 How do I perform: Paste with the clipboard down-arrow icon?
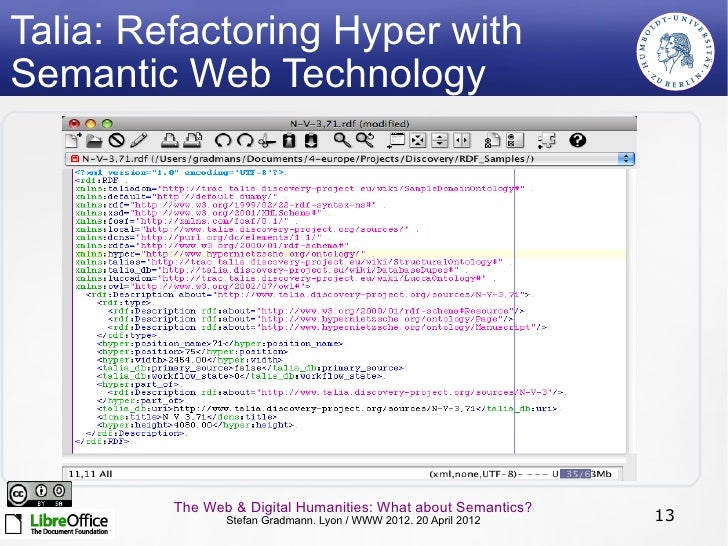311,140
